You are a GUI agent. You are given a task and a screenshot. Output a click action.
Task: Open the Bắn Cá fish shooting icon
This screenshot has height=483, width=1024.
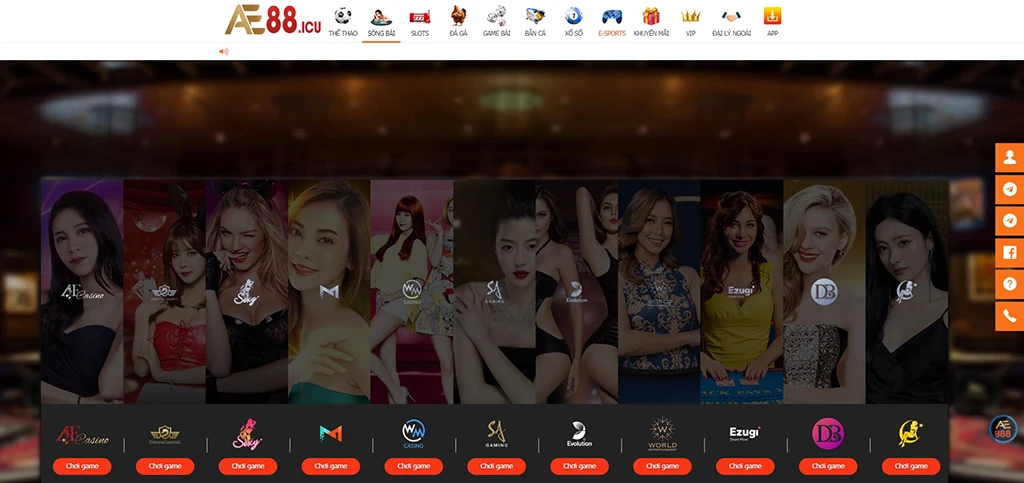tap(535, 17)
